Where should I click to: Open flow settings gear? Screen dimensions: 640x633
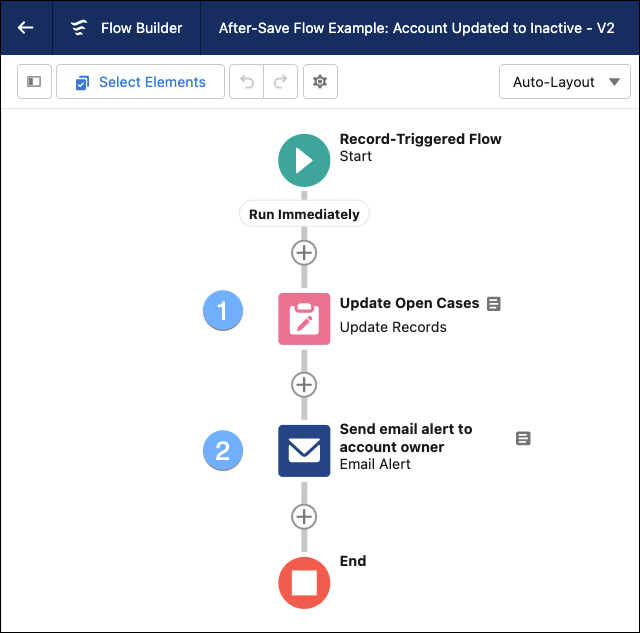click(x=320, y=82)
